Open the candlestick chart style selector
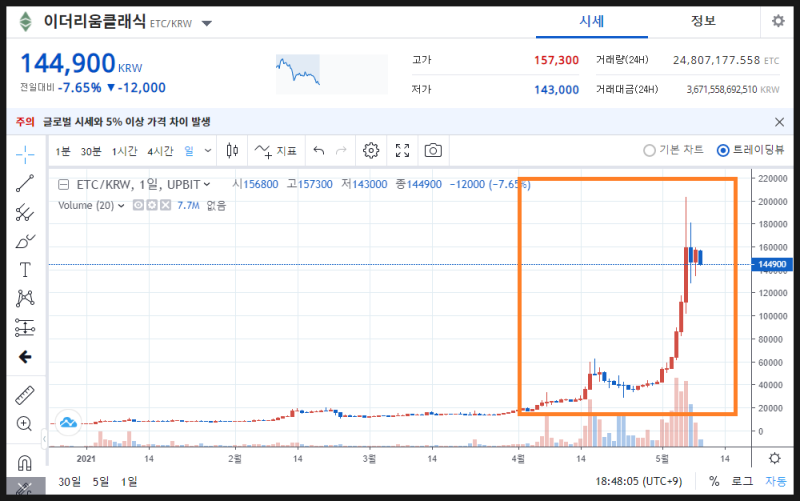The image size is (800, 501). (232, 151)
